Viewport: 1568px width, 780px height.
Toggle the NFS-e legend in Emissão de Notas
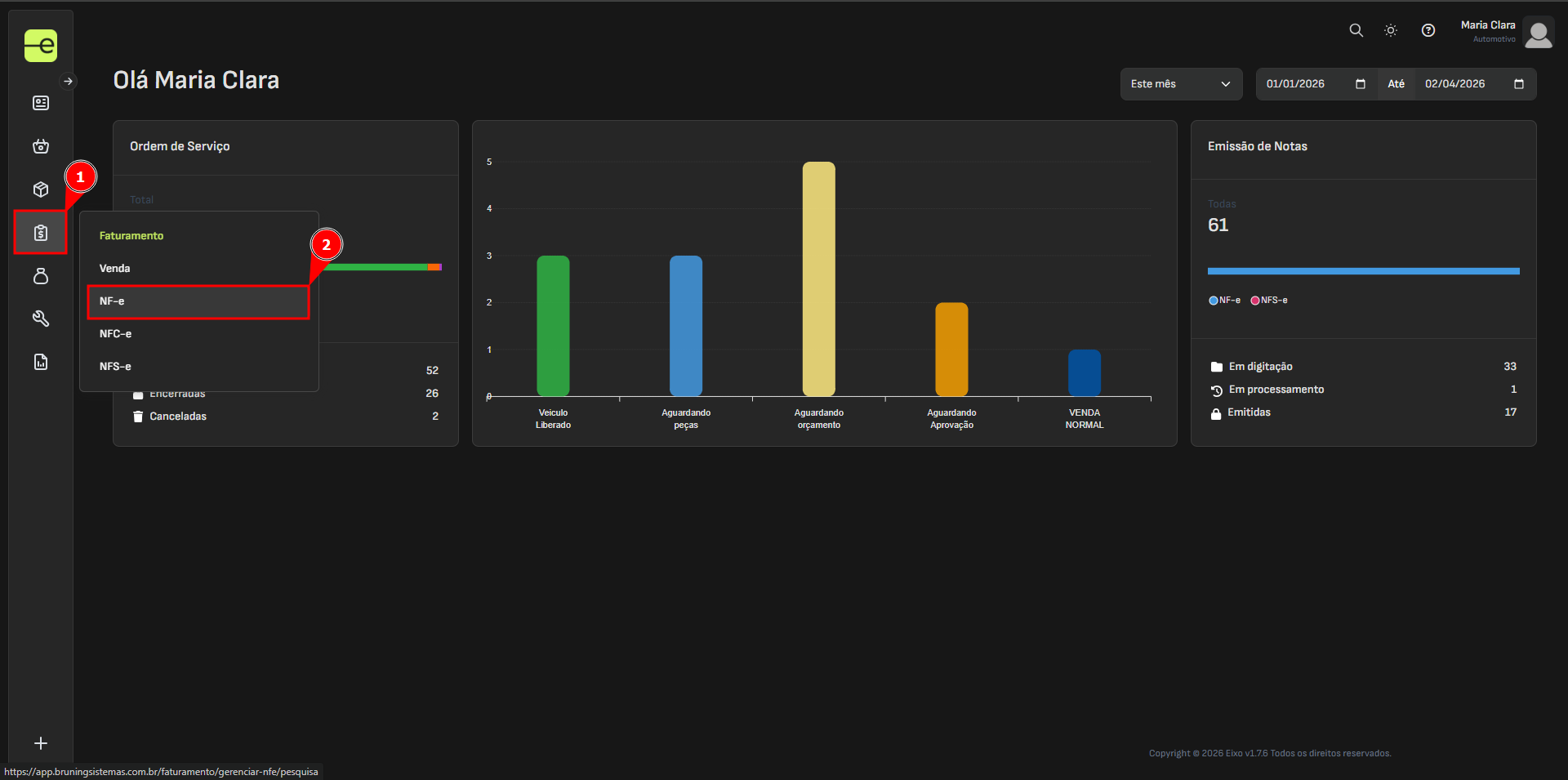(1269, 301)
